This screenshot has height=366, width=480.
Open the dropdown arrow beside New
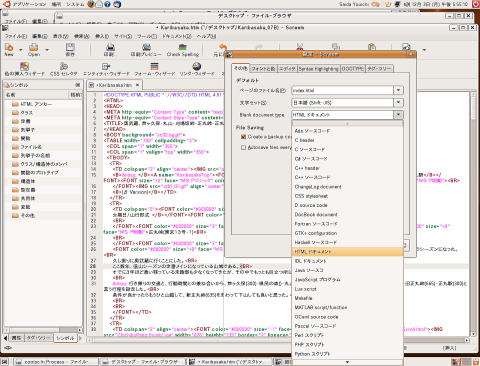point(21,50)
